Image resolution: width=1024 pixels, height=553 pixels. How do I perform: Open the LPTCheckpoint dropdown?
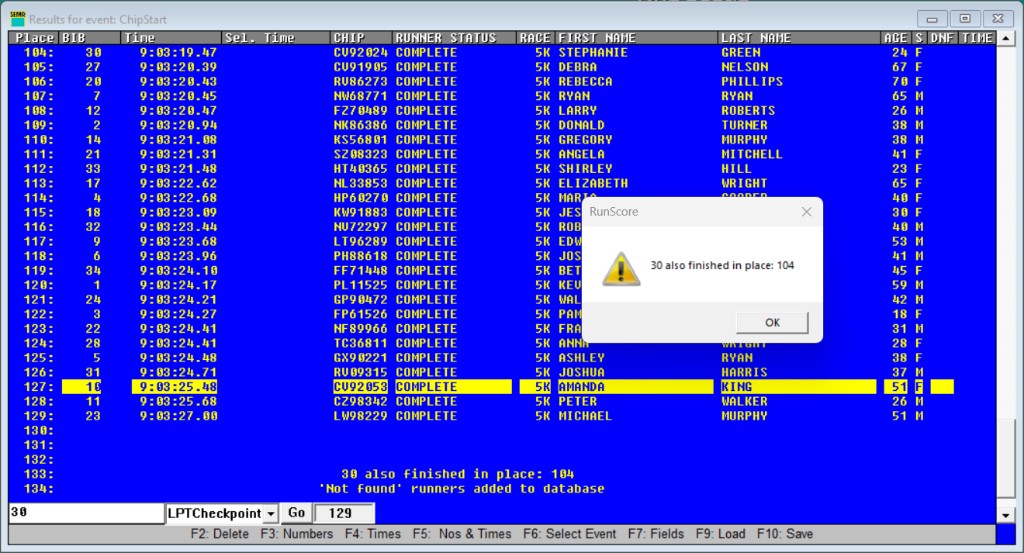point(270,514)
